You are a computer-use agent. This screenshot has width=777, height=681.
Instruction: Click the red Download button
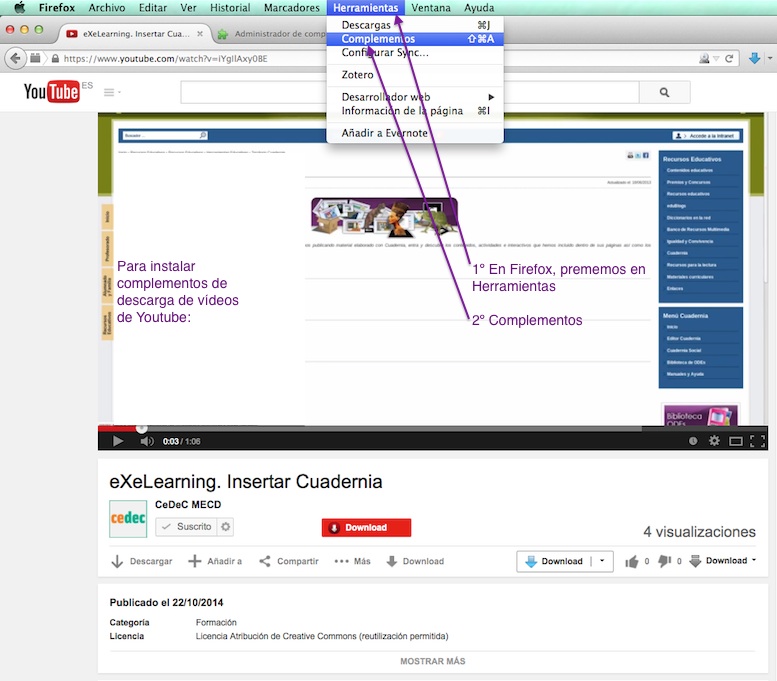pyautogui.click(x=366, y=527)
